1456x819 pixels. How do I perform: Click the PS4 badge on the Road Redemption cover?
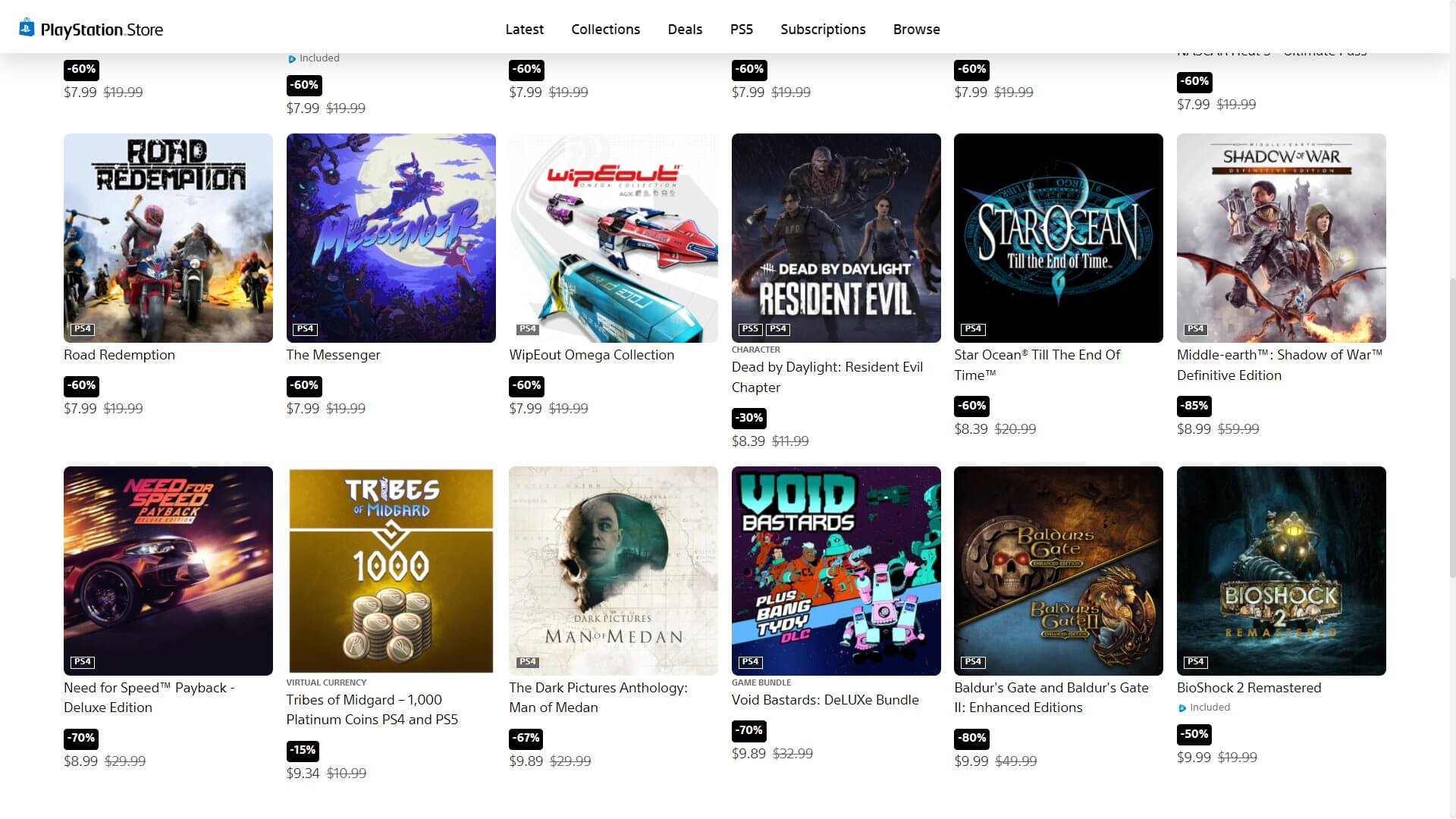click(x=83, y=329)
